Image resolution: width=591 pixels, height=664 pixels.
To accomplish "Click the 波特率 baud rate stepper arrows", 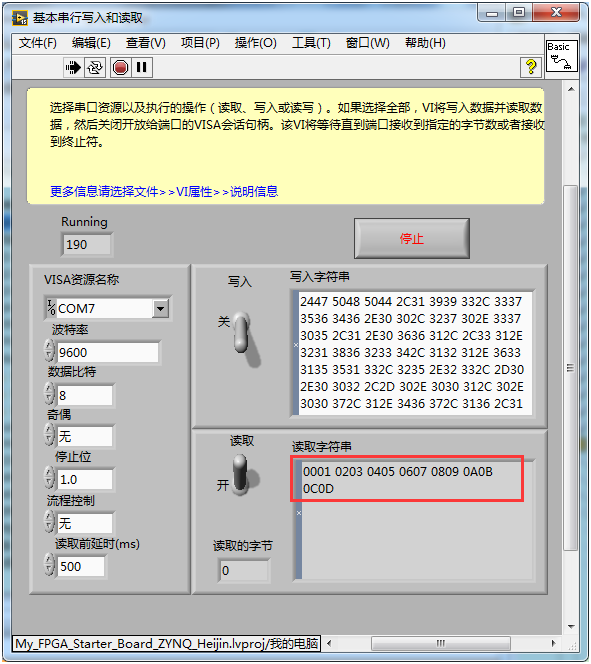I will [x=50, y=351].
